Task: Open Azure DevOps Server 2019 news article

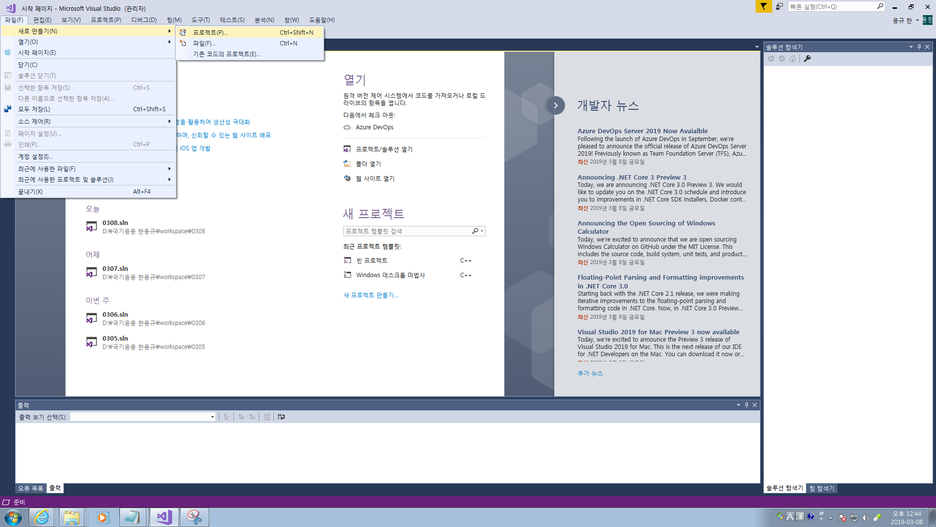Action: pyautogui.click(x=642, y=131)
